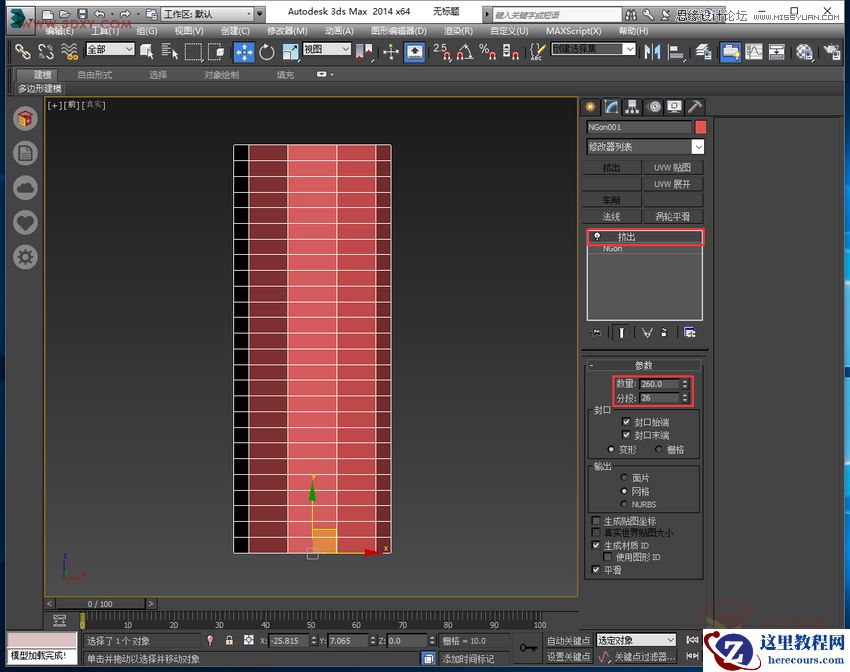850x672 pixels.
Task: Select the Move transform tool
Action: [244, 51]
